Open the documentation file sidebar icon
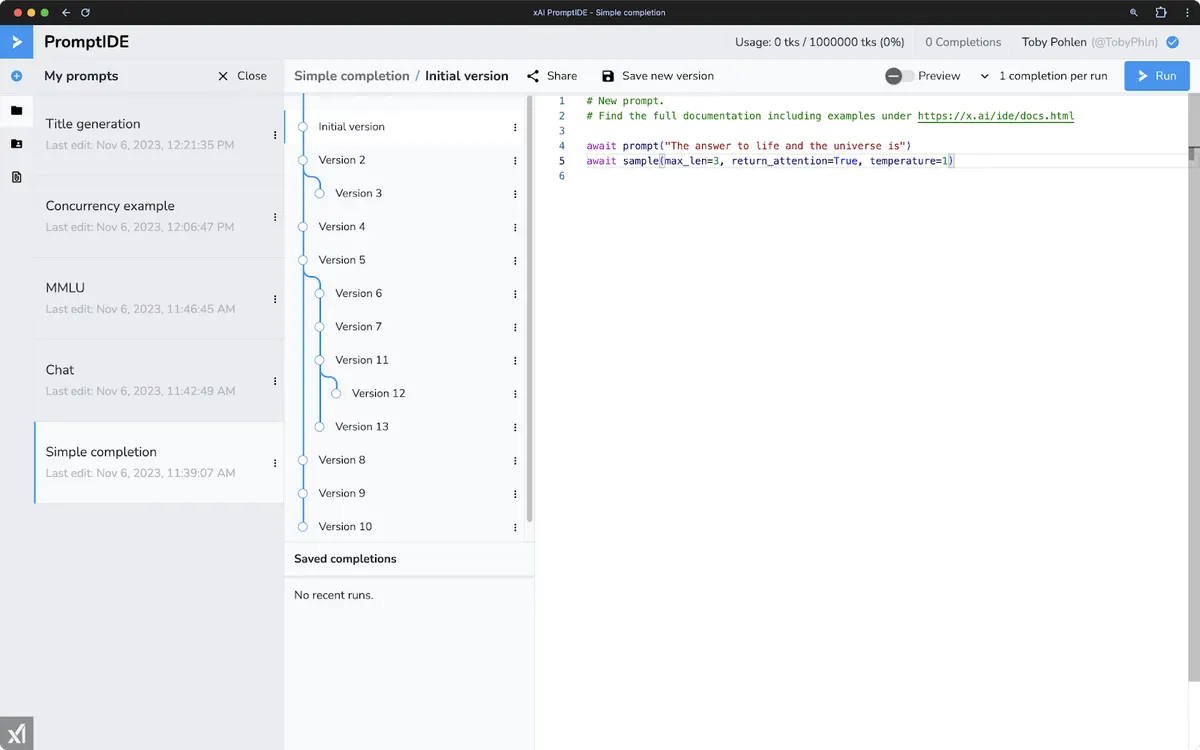 (x=16, y=177)
